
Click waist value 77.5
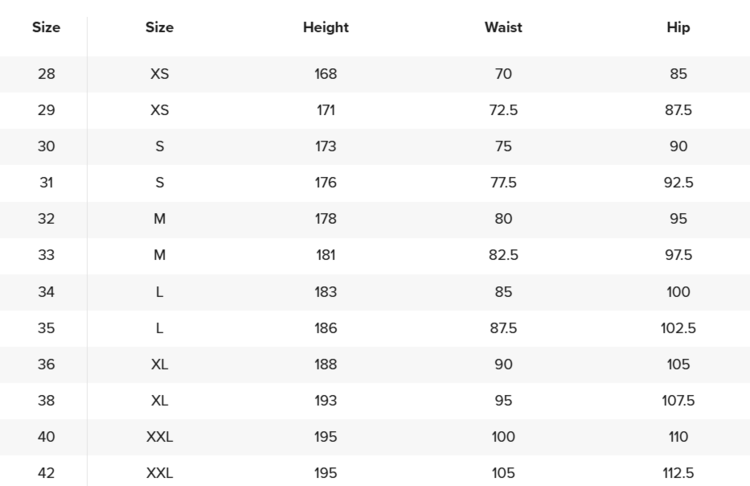[x=503, y=183]
